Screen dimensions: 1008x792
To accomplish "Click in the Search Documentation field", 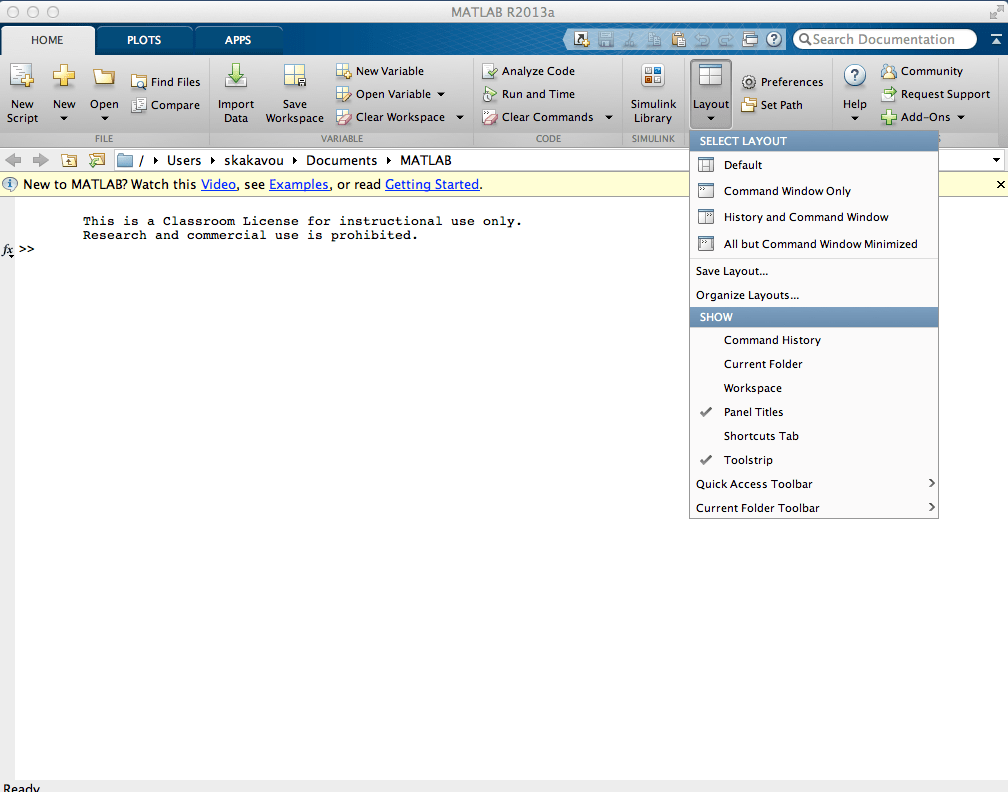I will coord(885,39).
